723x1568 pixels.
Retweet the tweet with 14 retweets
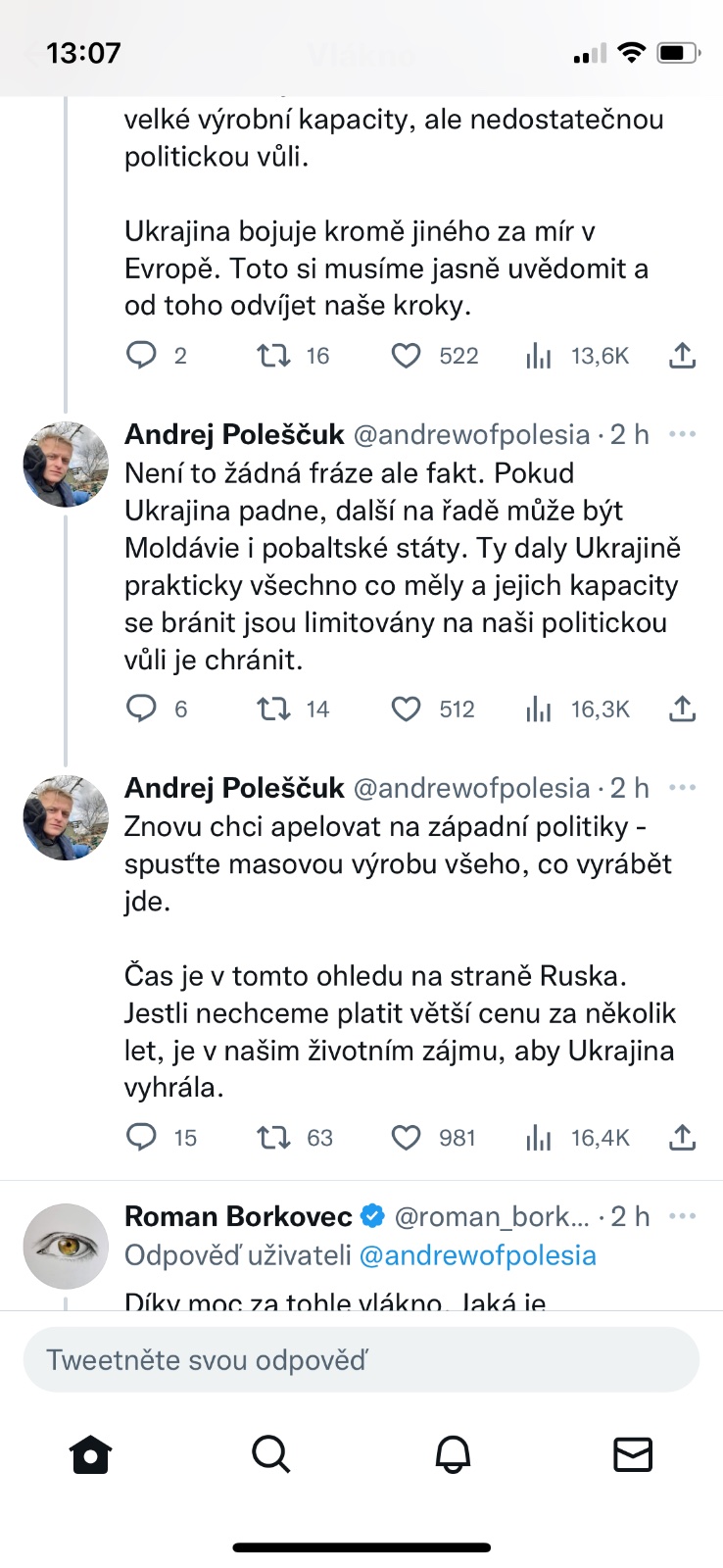[x=273, y=709]
